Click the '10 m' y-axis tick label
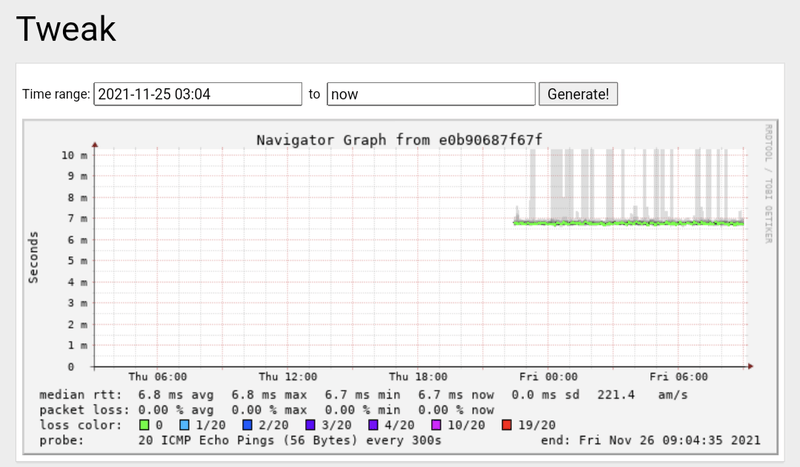 point(74,155)
